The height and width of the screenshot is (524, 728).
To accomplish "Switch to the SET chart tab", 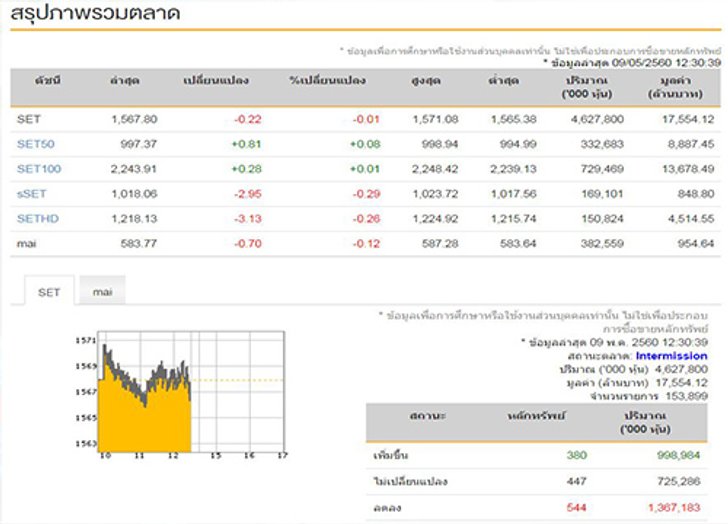I will tap(49, 292).
